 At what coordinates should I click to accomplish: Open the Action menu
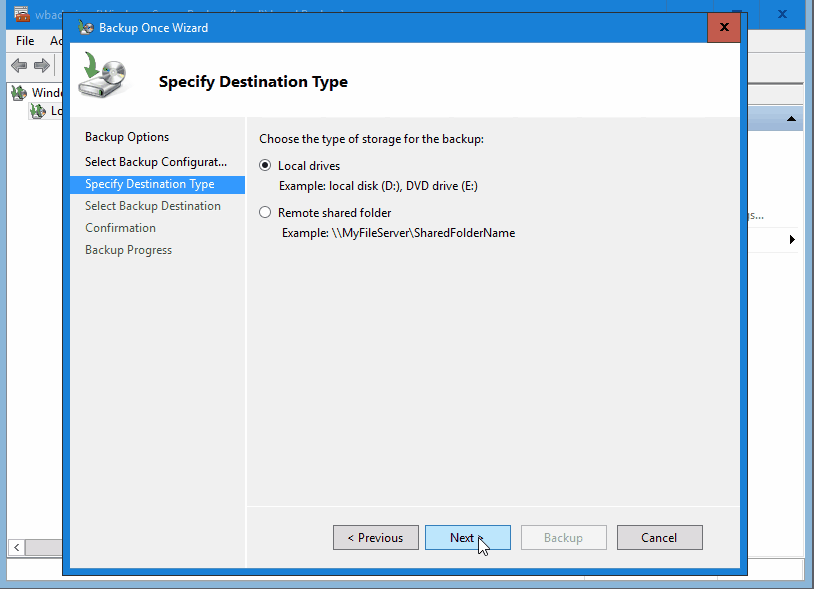(55, 41)
